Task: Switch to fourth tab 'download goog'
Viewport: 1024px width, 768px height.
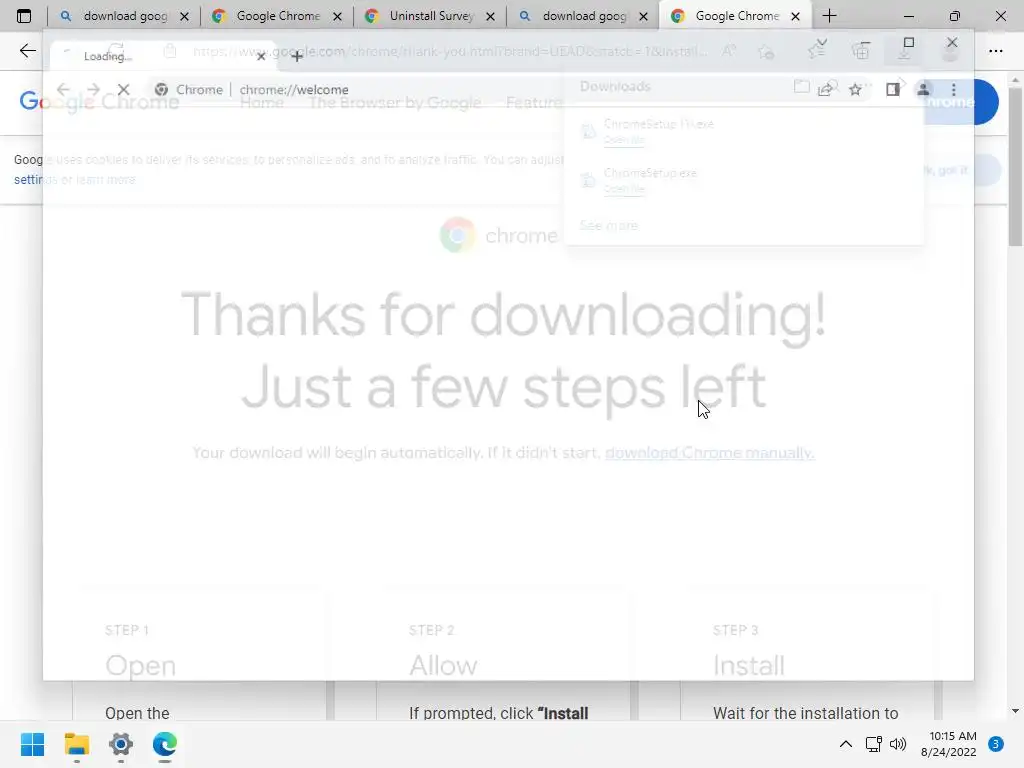Action: [x=583, y=16]
